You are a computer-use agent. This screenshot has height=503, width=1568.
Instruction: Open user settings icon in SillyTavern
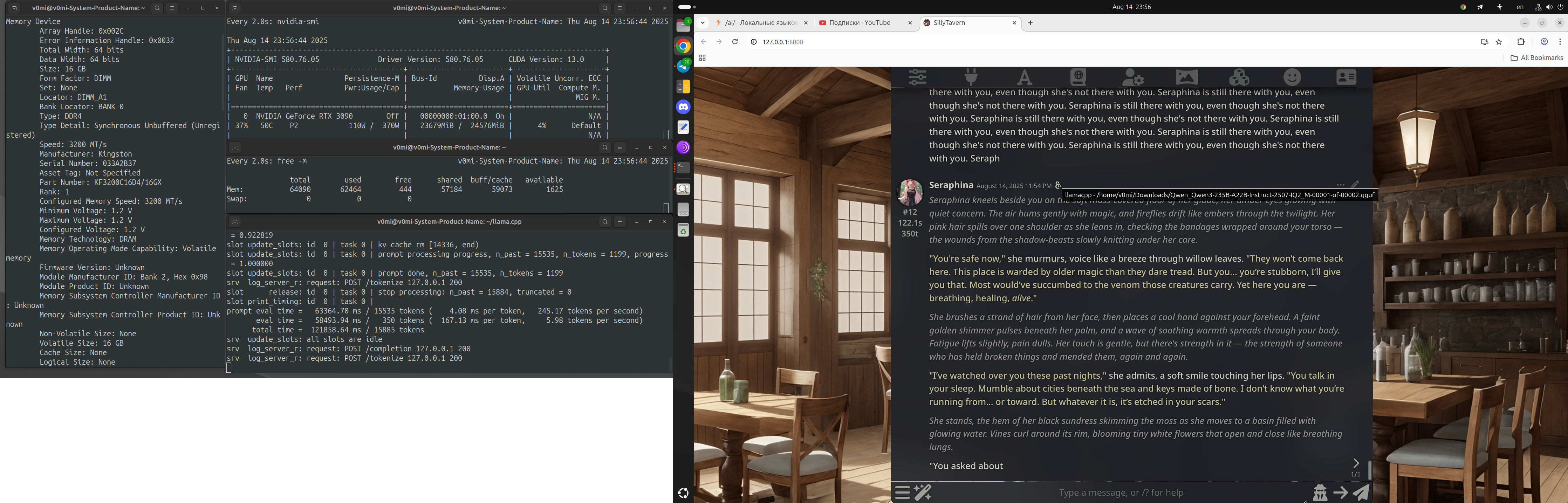coord(1132,77)
